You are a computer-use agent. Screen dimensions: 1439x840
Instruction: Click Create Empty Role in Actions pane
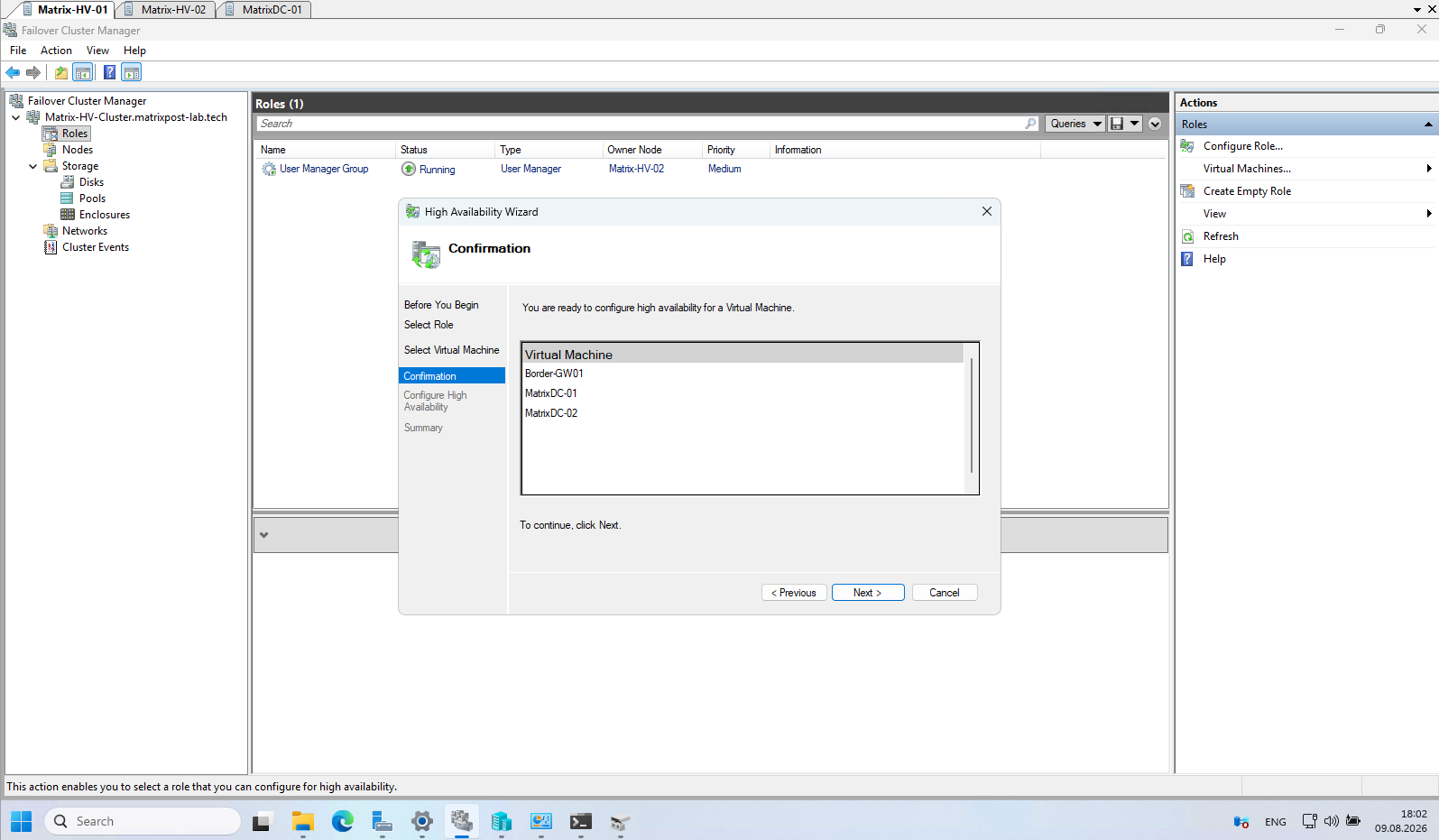[x=1247, y=191]
